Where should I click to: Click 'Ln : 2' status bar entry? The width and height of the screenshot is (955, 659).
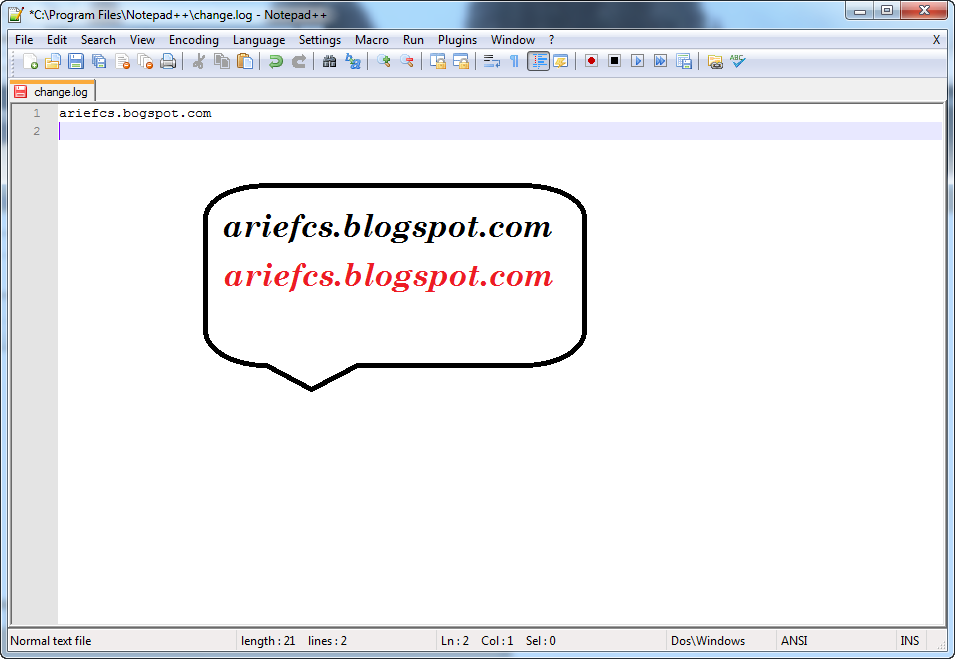pos(455,641)
